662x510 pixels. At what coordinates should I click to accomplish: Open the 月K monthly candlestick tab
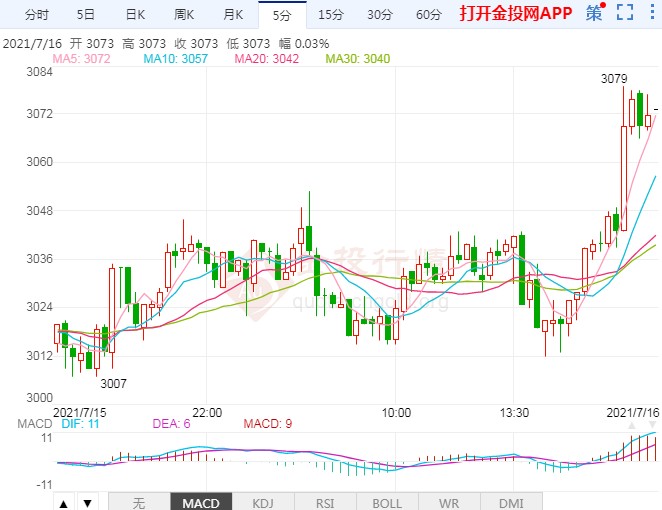[x=233, y=14]
